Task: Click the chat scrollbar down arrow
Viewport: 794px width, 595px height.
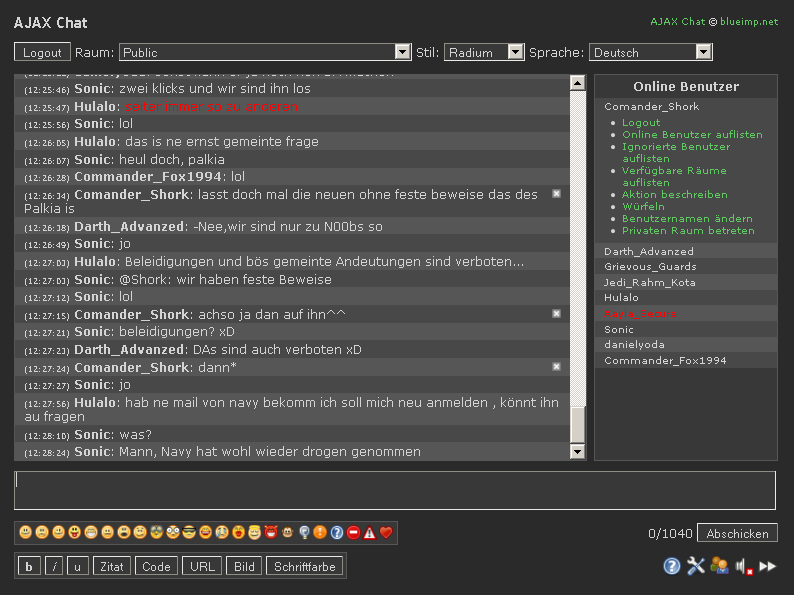Action: [577, 451]
